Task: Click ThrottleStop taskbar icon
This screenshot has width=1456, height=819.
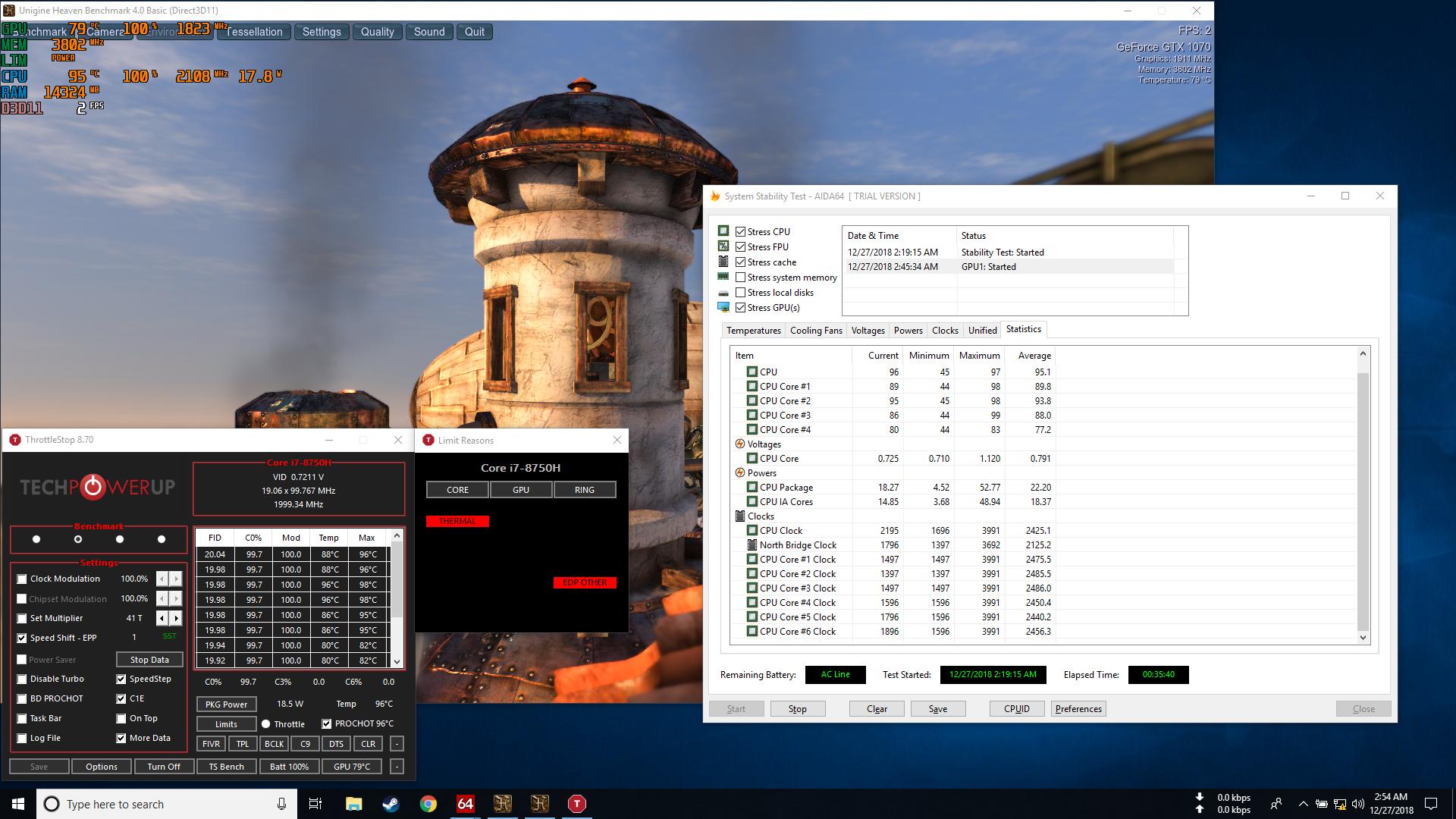Action: pos(577,804)
